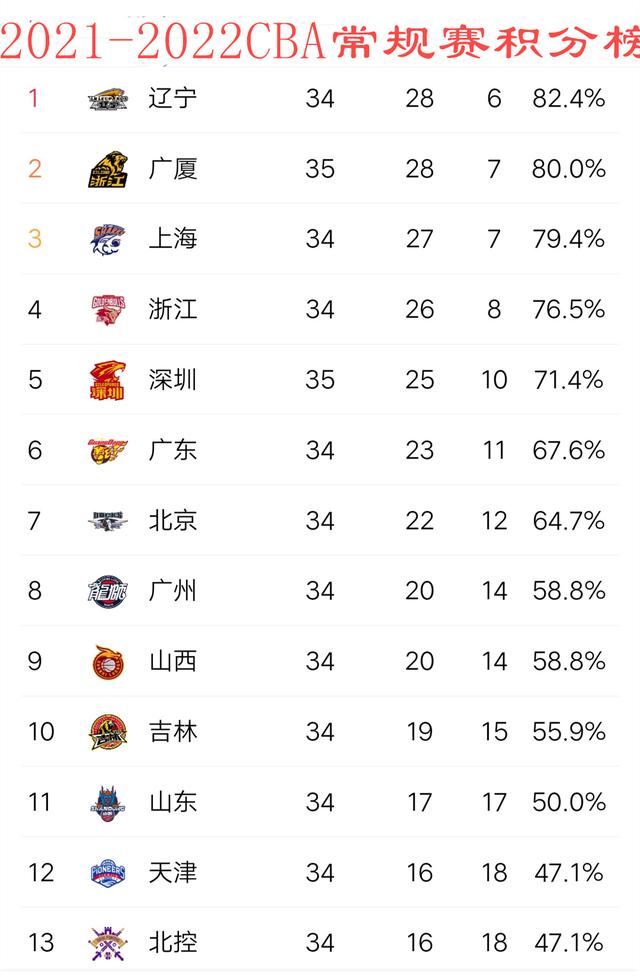Click the Guangzhou (广州) Loong Lions logo
This screenshot has width=640, height=977.
pos(108,591)
